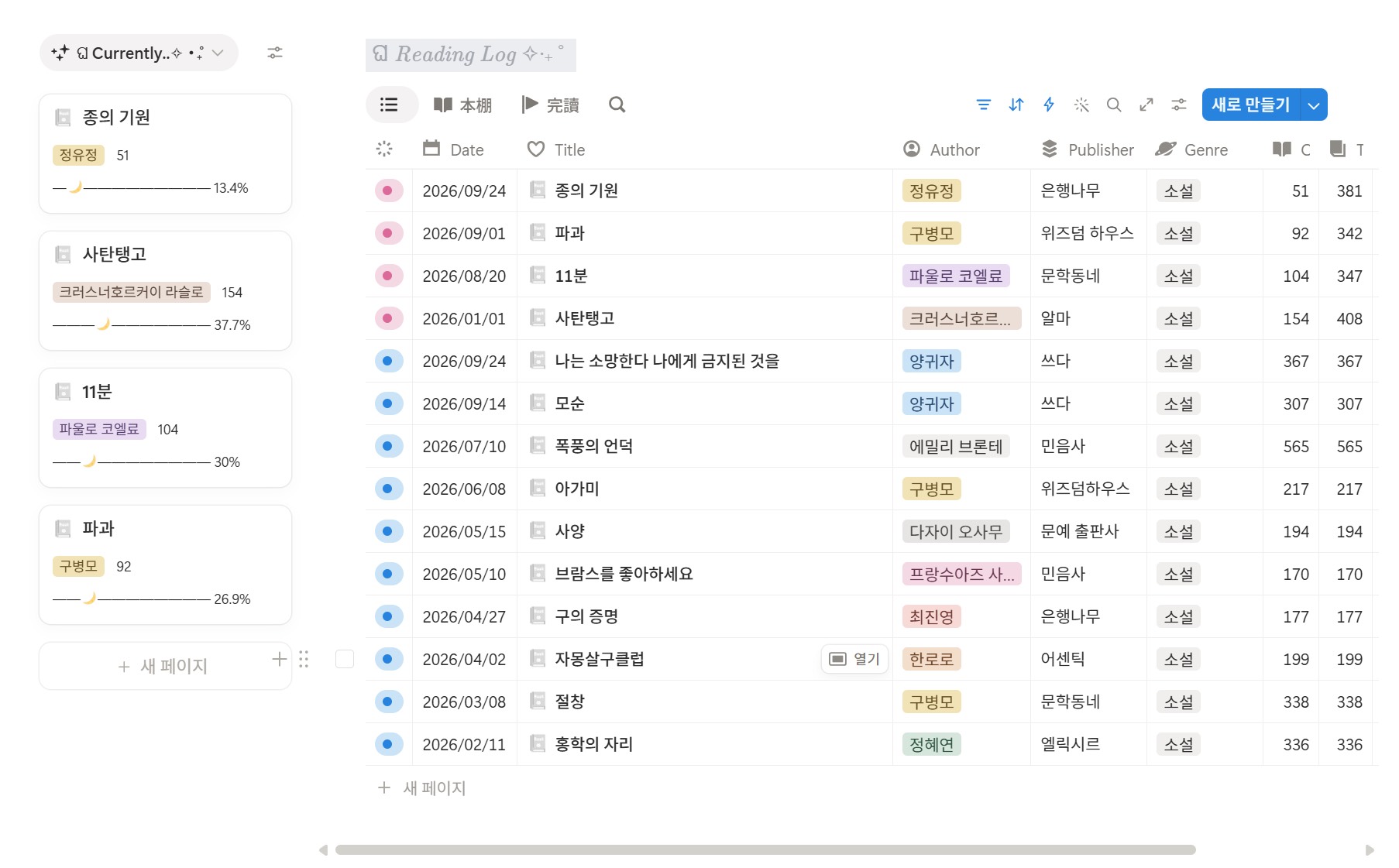Click the 새로 만들기 button
The image size is (1399, 868).
coord(1251,105)
